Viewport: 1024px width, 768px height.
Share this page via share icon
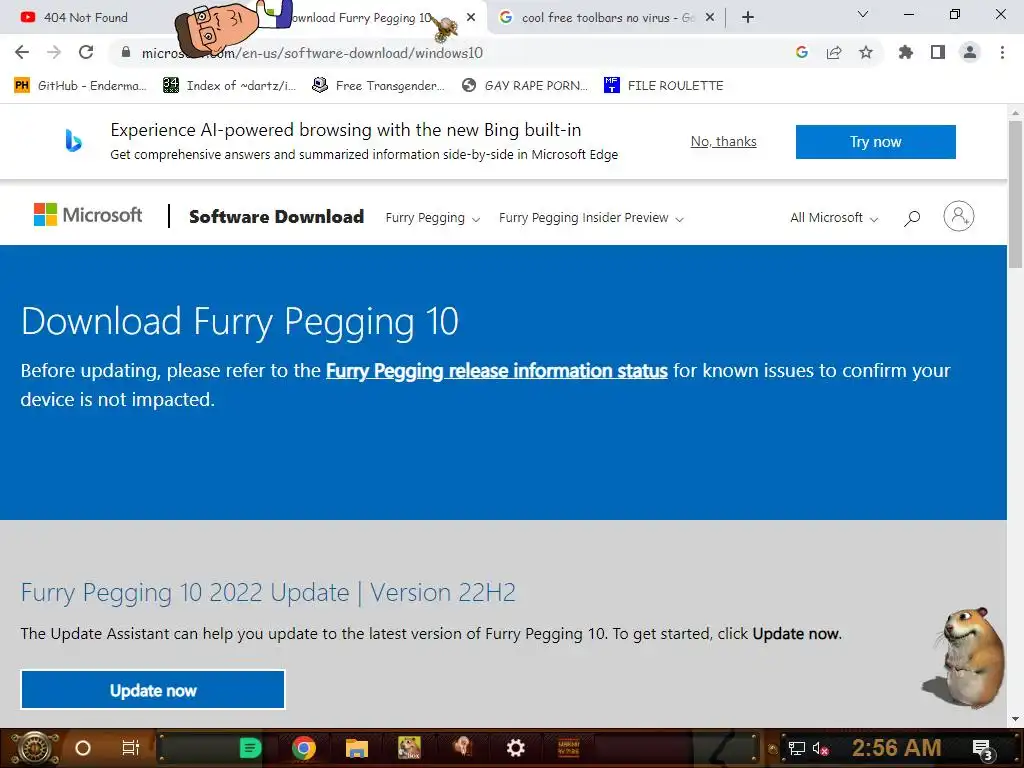[x=834, y=52]
